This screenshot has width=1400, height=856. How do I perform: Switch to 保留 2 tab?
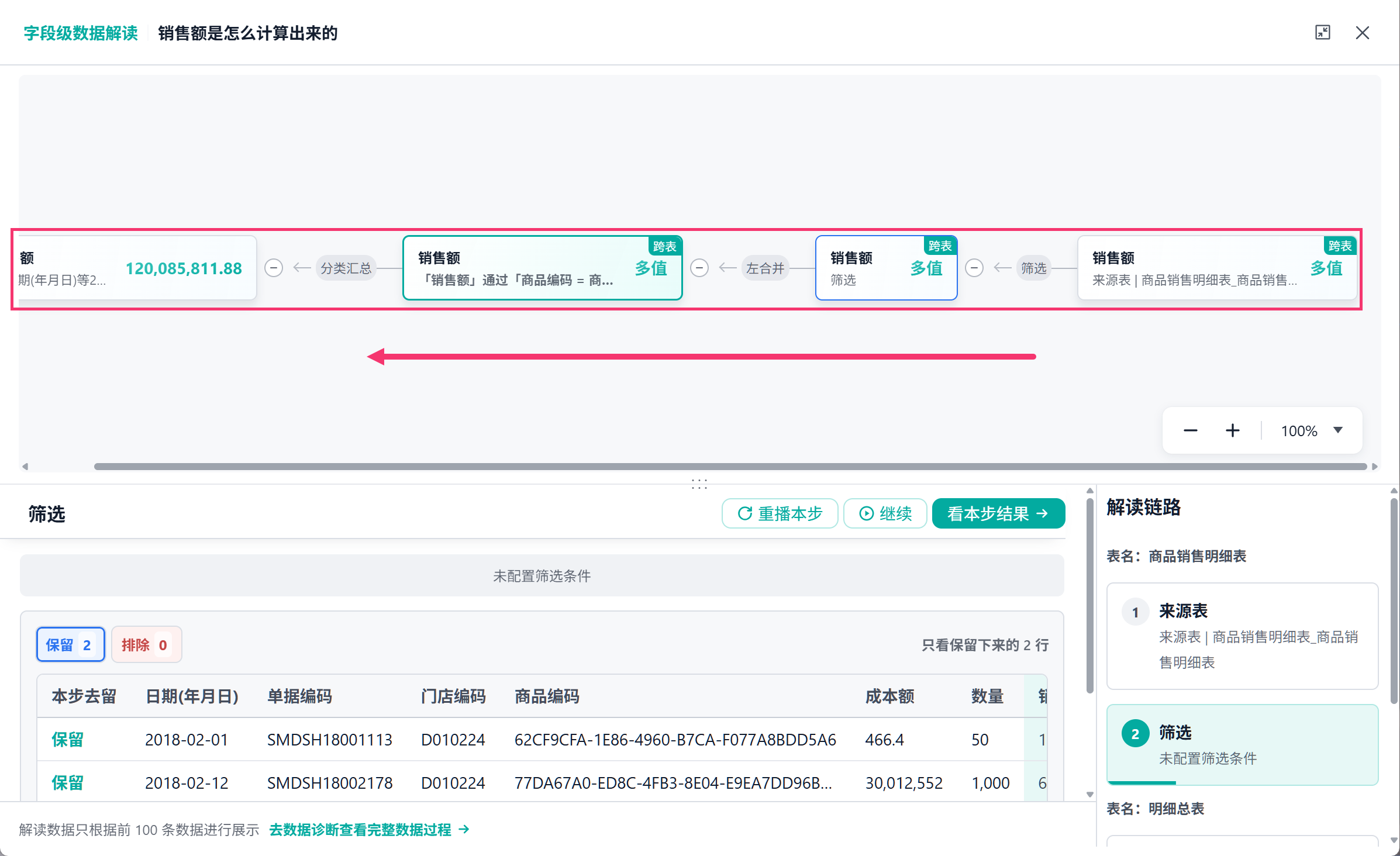pos(70,644)
